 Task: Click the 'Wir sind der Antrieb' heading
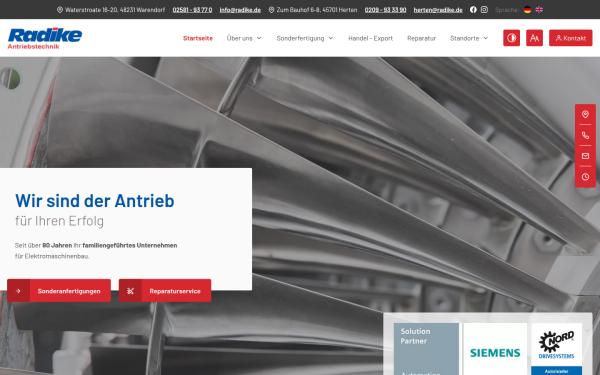coord(95,201)
